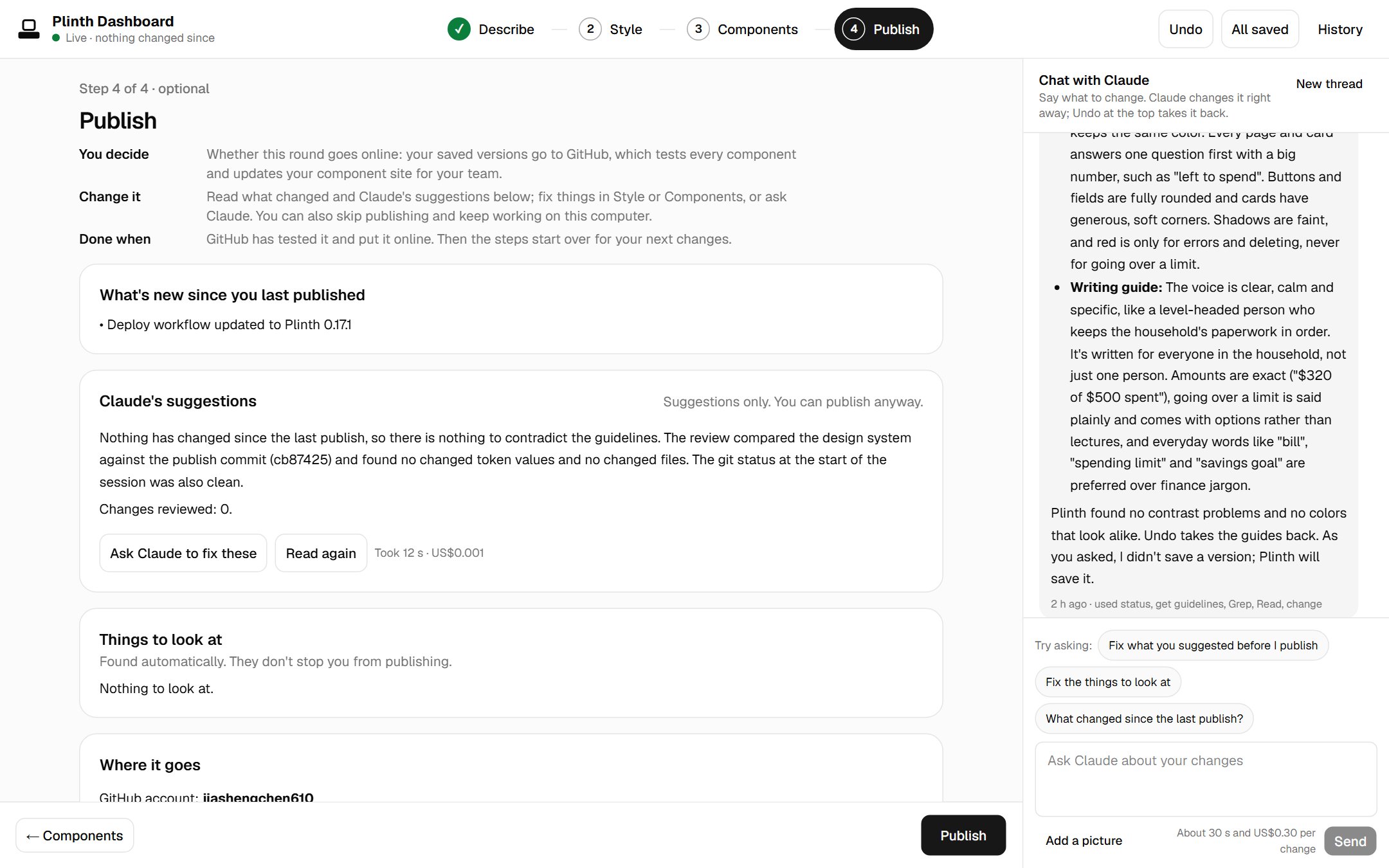Click the black Publish button at bottom

coord(963,835)
